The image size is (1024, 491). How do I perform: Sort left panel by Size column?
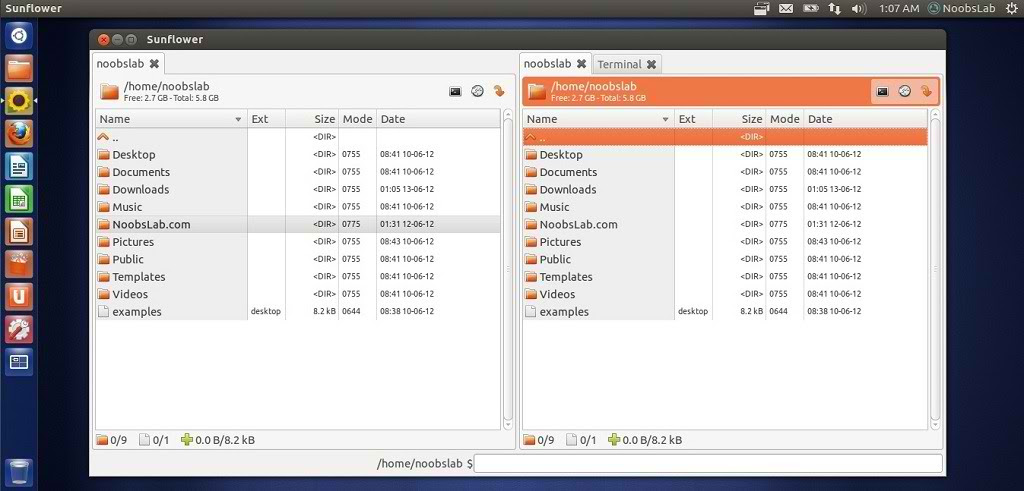[312, 119]
